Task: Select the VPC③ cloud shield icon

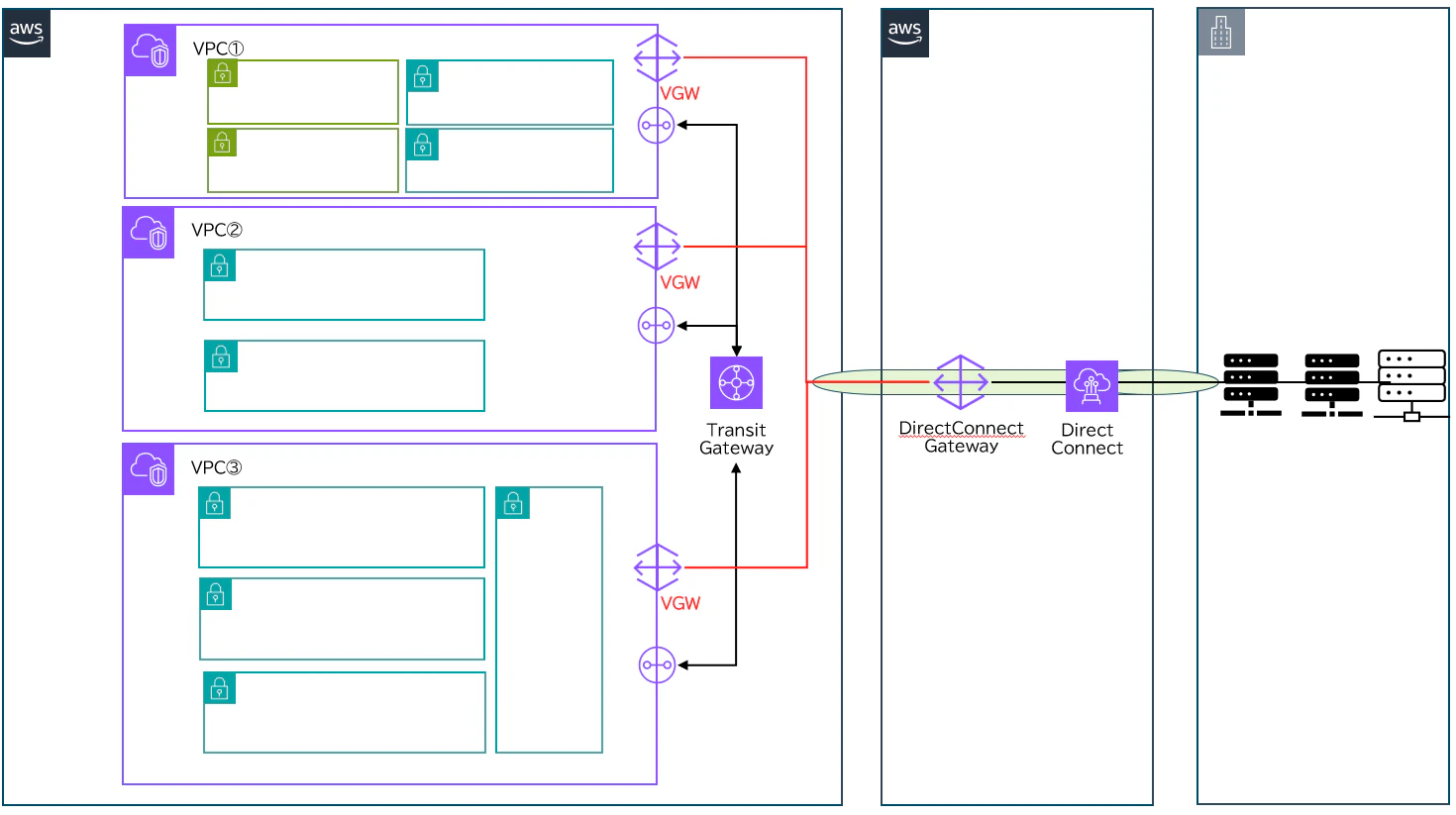Action: [x=149, y=469]
